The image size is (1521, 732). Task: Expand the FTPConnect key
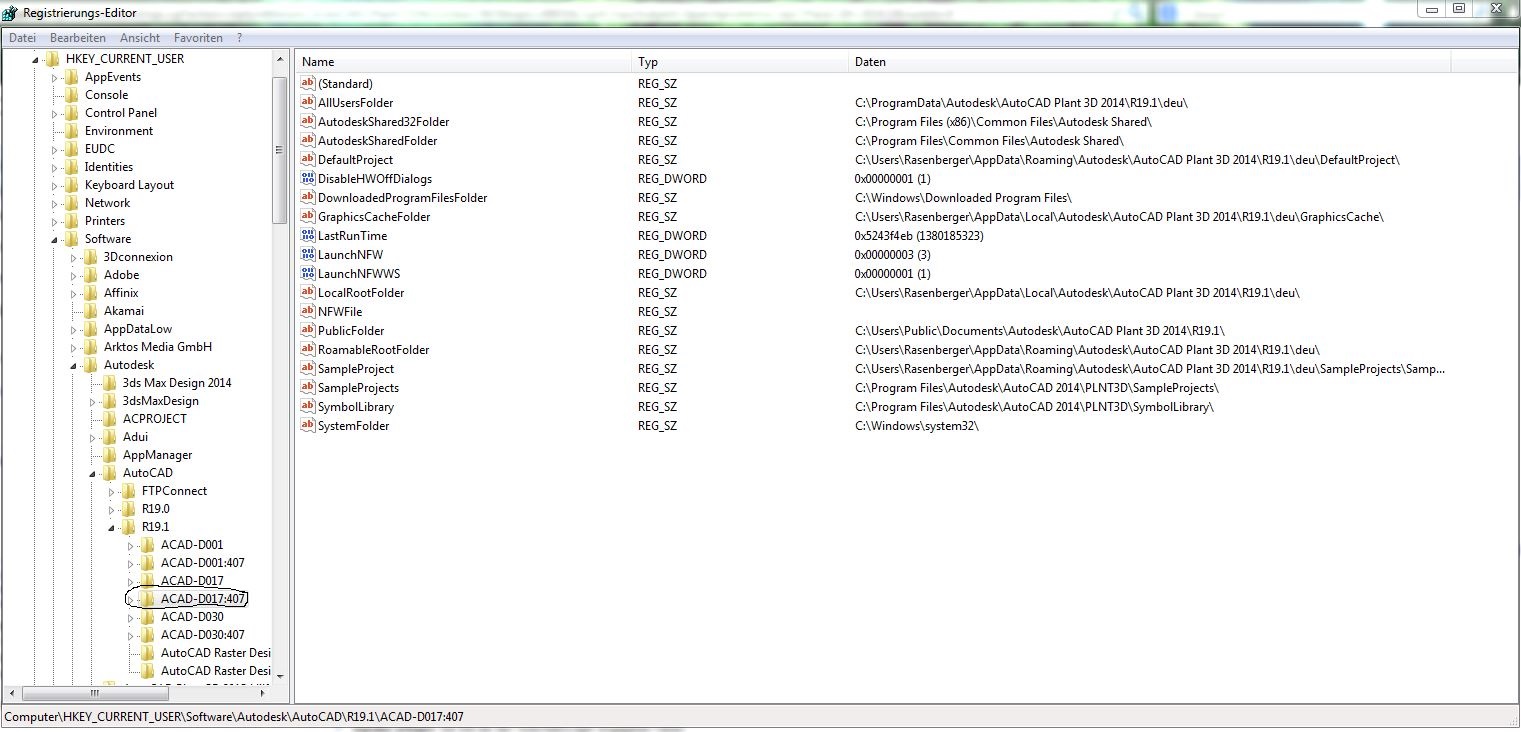112,491
